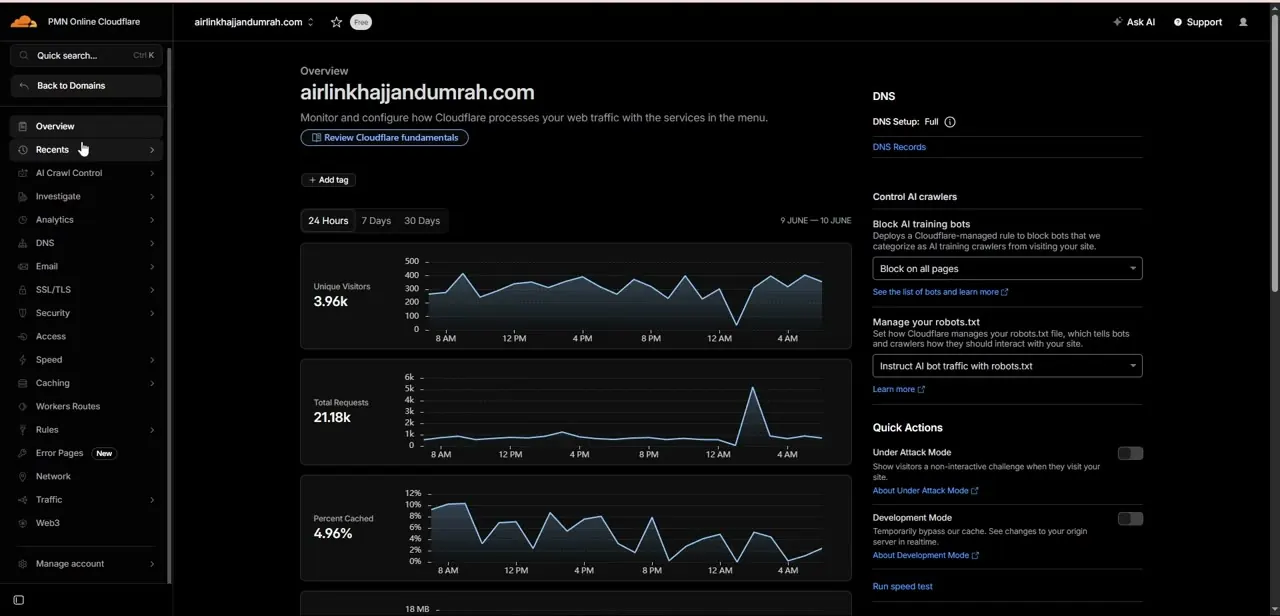Click the Free plan badge

(x=361, y=22)
